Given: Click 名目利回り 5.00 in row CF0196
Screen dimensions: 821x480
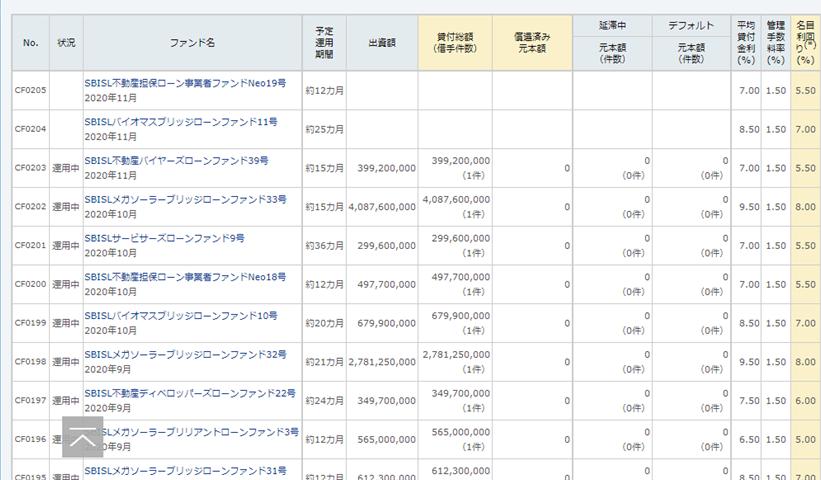Looking at the screenshot, I should (806, 439).
